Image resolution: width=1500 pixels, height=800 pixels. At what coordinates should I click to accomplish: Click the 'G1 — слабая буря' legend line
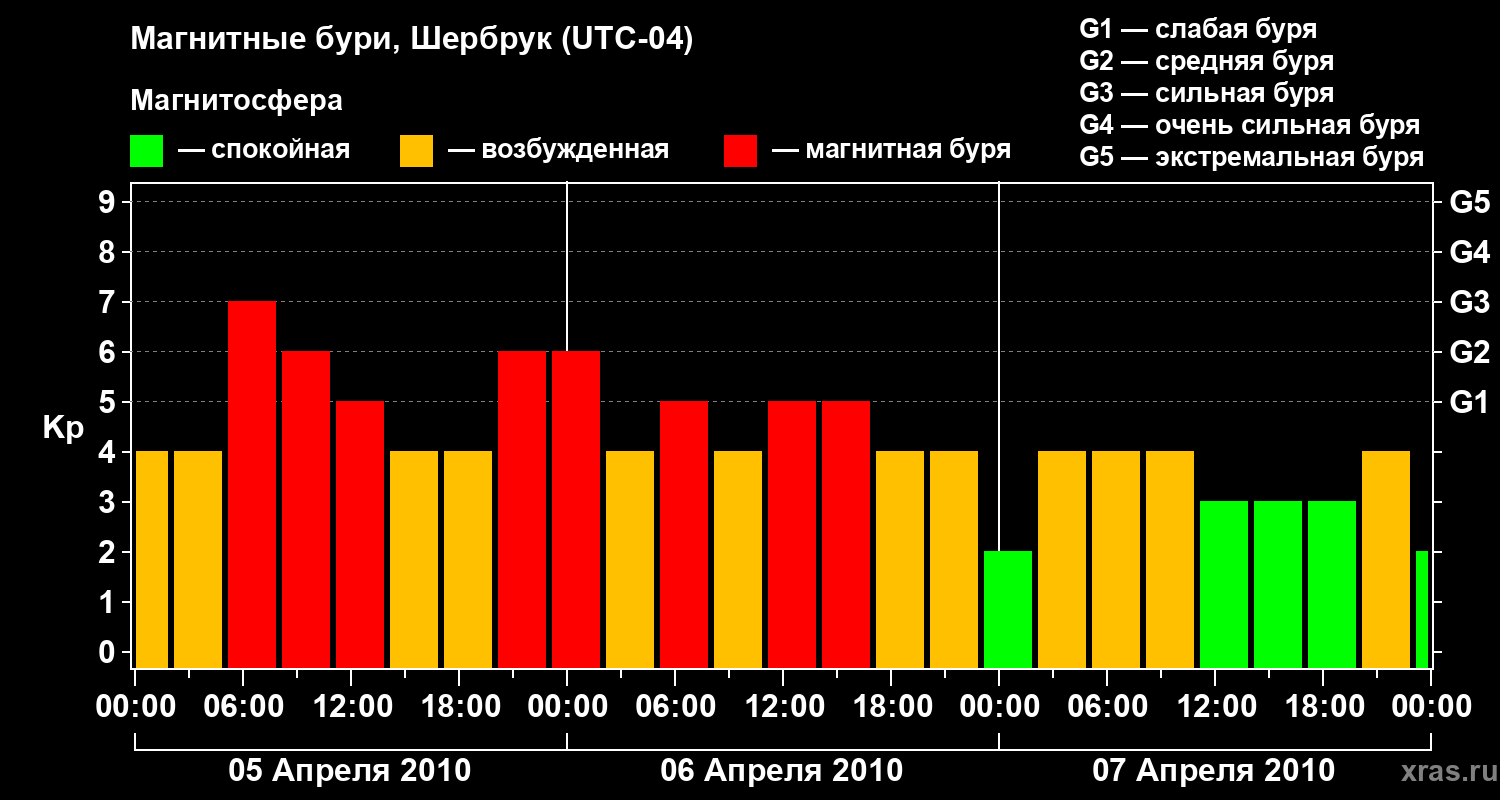1198,29
